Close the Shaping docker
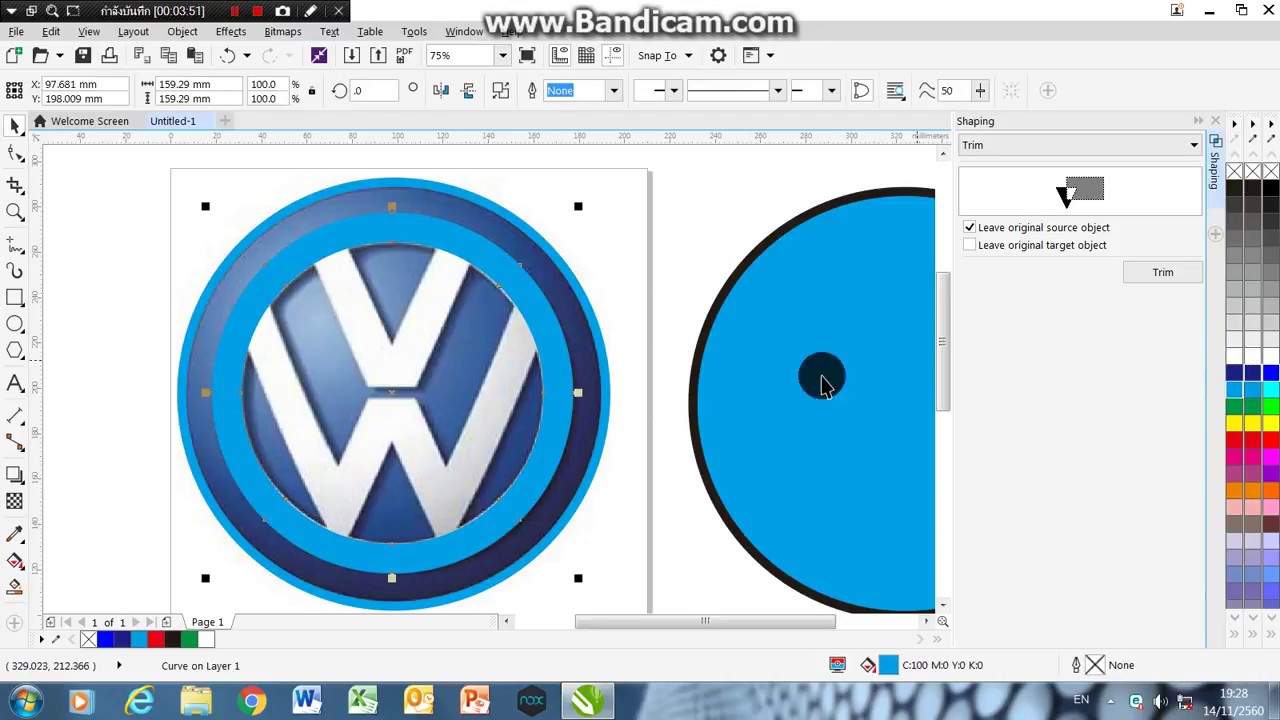 click(x=1215, y=121)
